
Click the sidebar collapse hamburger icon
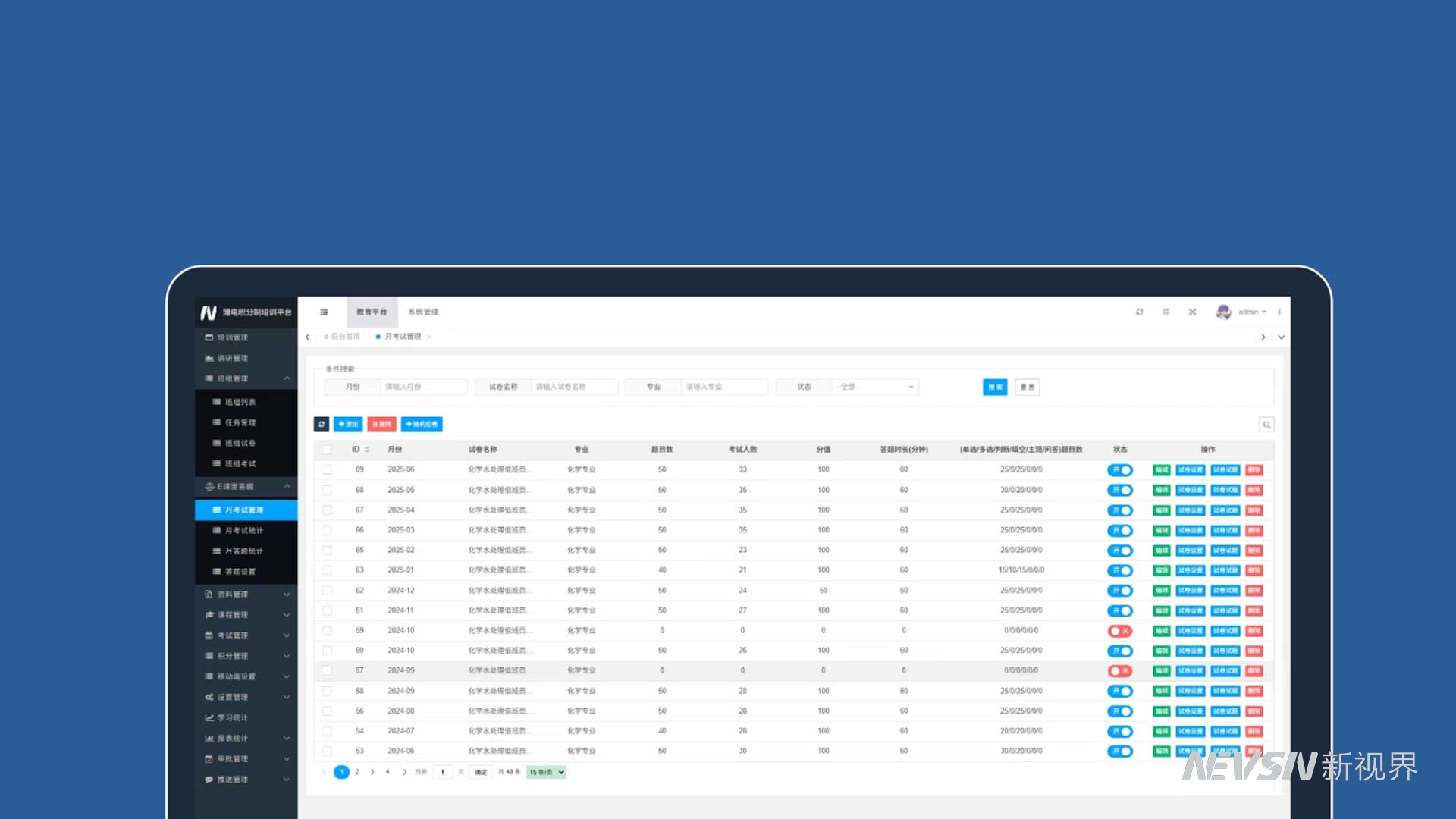(x=324, y=312)
